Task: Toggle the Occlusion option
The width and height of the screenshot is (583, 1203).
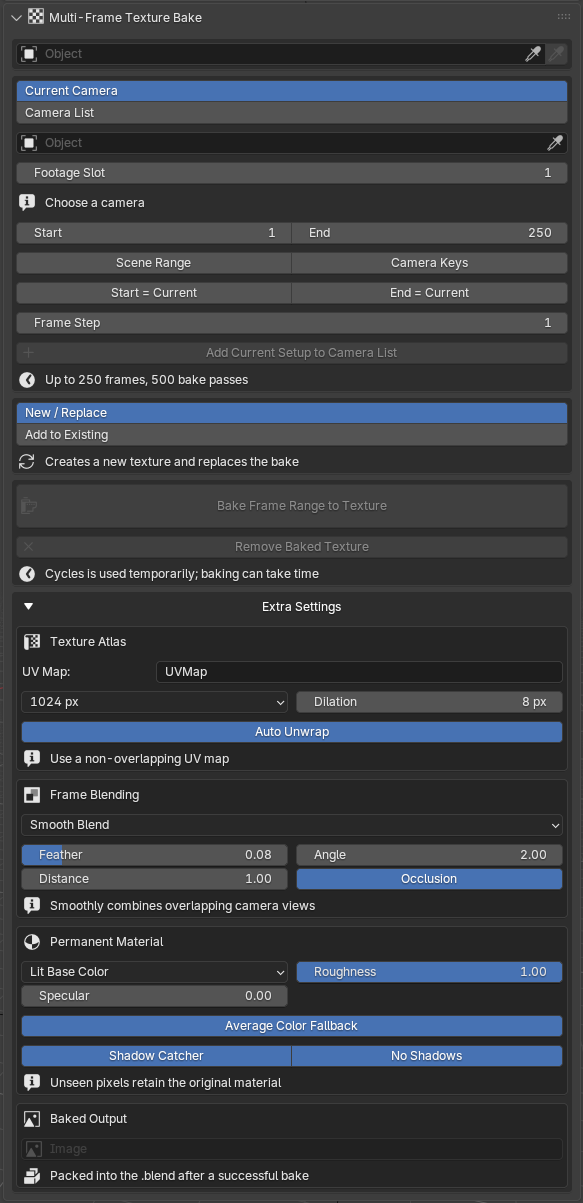Action: (430, 879)
